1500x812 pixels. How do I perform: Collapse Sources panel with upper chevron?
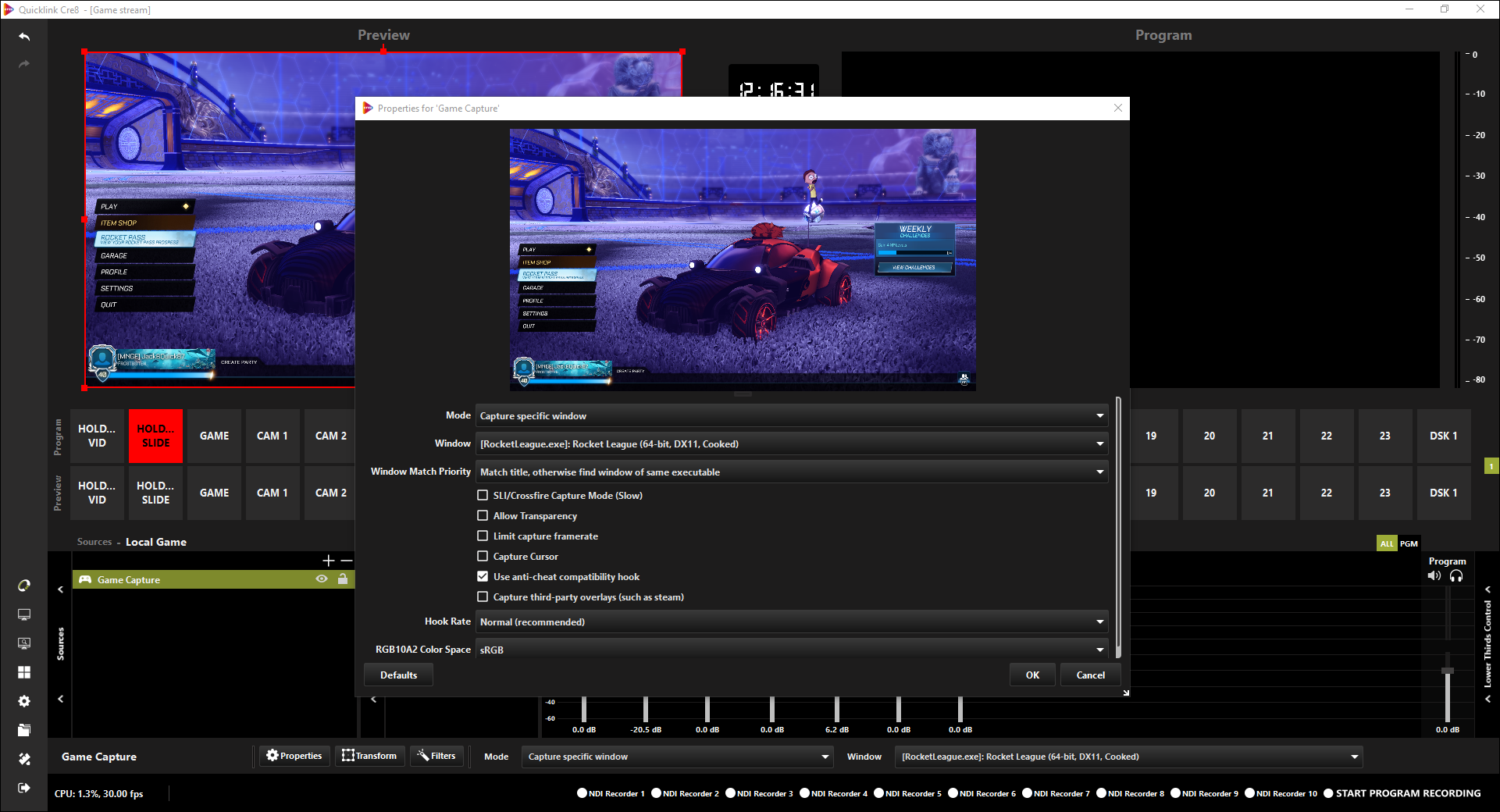click(60, 589)
